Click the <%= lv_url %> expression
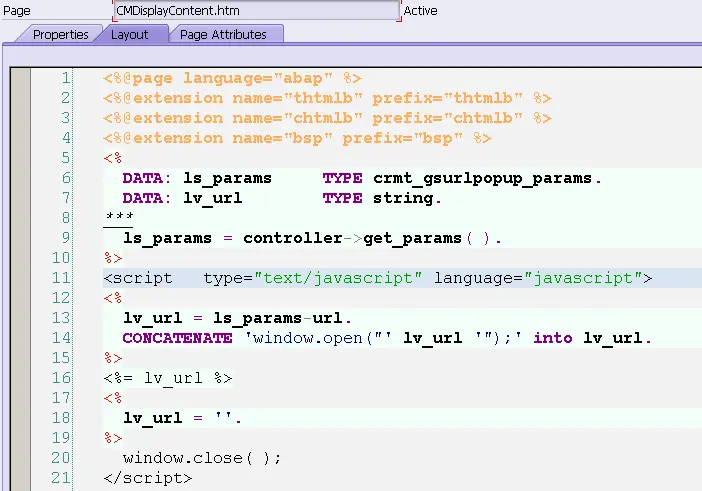702x491 pixels. pos(168,378)
